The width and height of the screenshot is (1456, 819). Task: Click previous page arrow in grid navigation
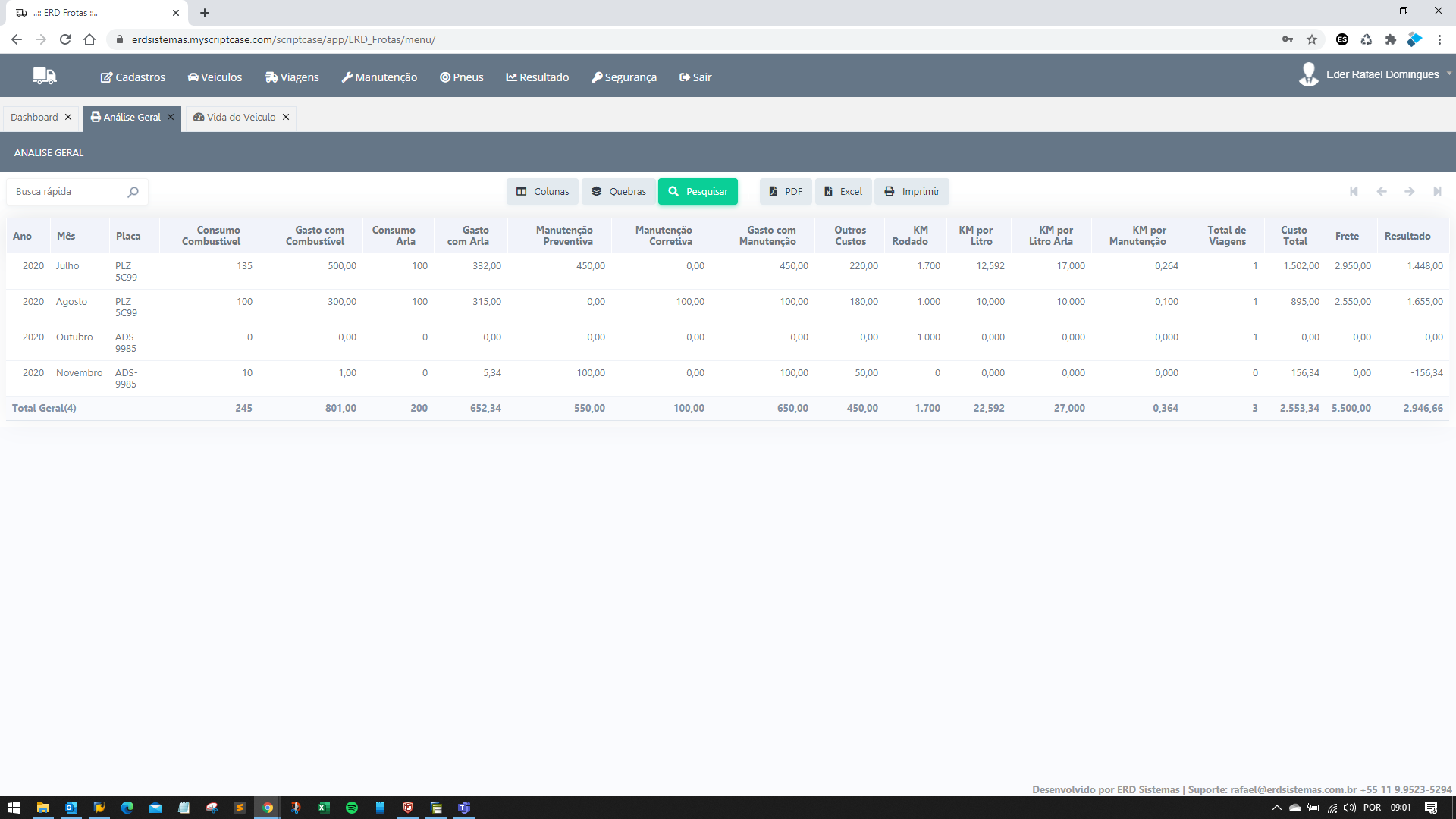coord(1382,192)
